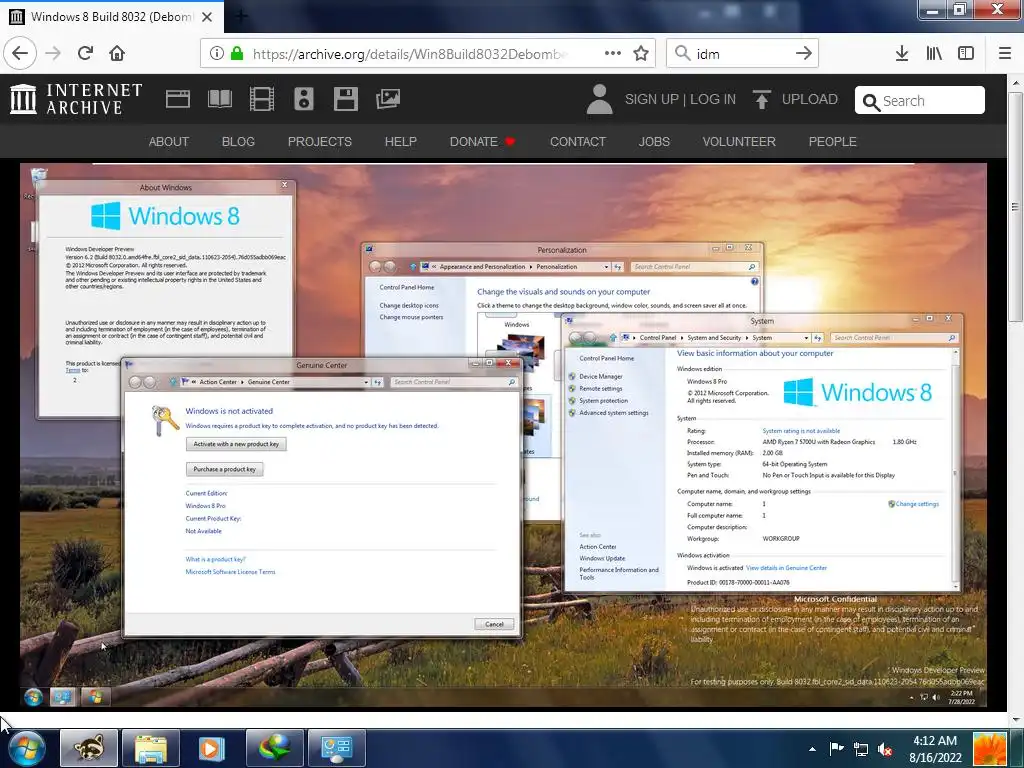The image size is (1024, 768).
Task: Click 'Purchase a product key' in the screenshot
Action: [x=225, y=469]
